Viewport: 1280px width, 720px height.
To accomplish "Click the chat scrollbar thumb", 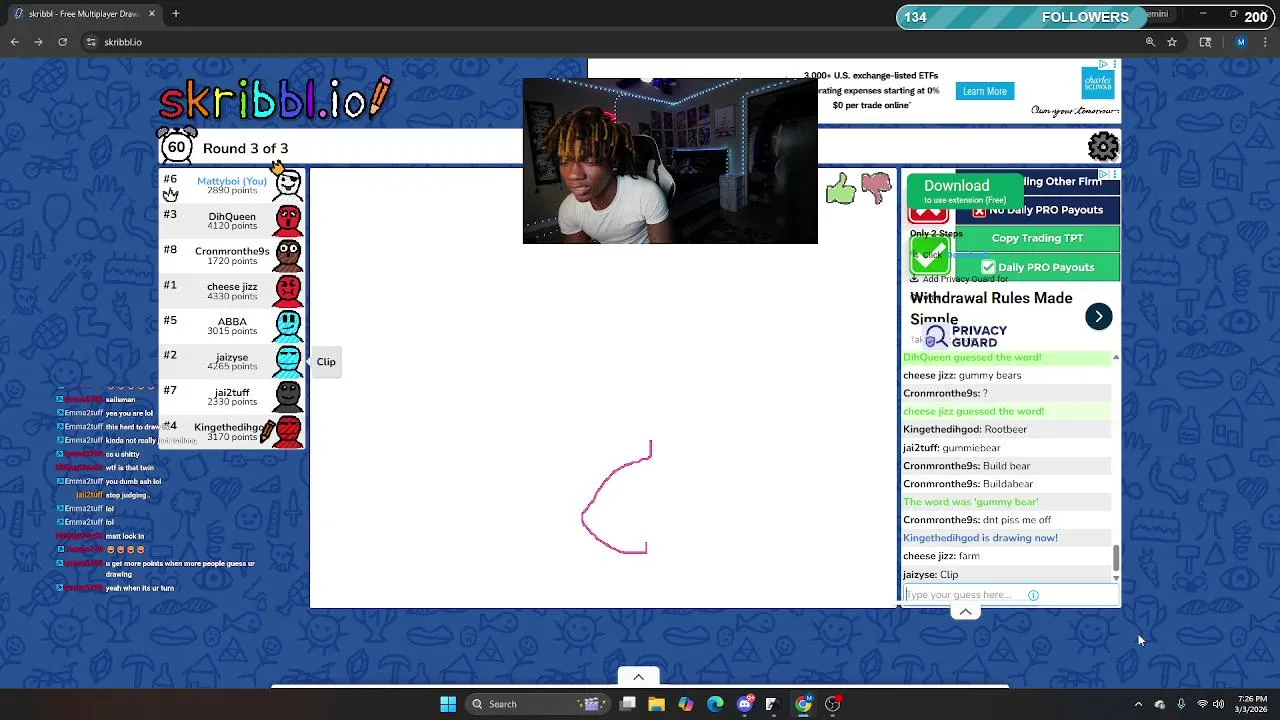I will [x=1116, y=557].
